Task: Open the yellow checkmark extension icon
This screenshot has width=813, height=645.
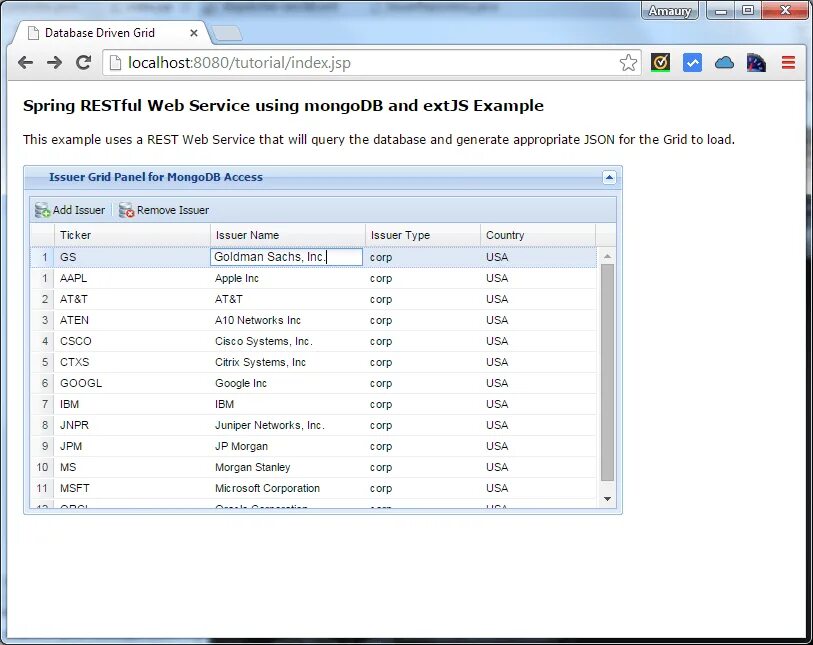Action: click(660, 63)
